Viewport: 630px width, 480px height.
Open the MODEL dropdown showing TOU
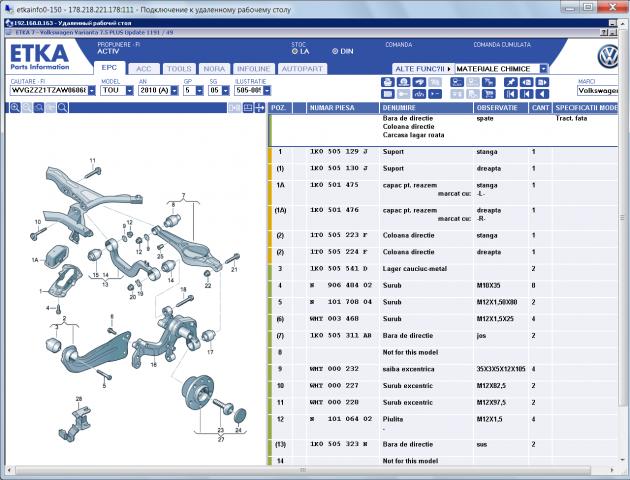pos(129,90)
